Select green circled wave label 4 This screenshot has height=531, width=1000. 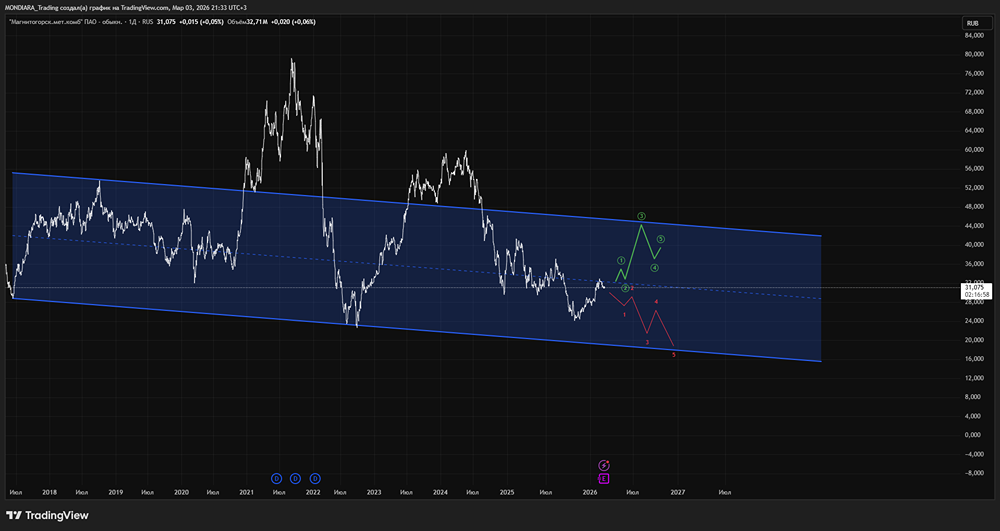pos(654,268)
